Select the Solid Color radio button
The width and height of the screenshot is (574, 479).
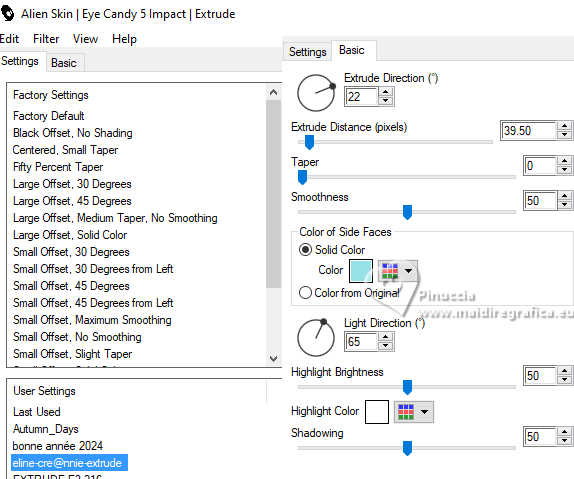[x=305, y=250]
